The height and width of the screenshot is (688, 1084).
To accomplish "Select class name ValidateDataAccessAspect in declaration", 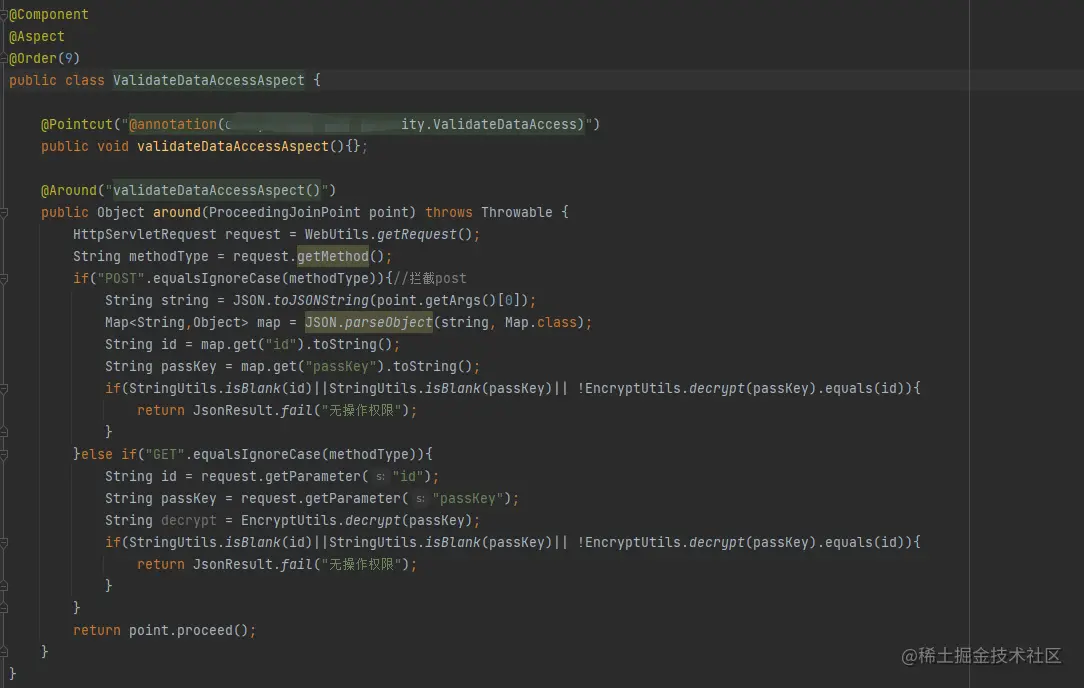I will click(x=209, y=80).
